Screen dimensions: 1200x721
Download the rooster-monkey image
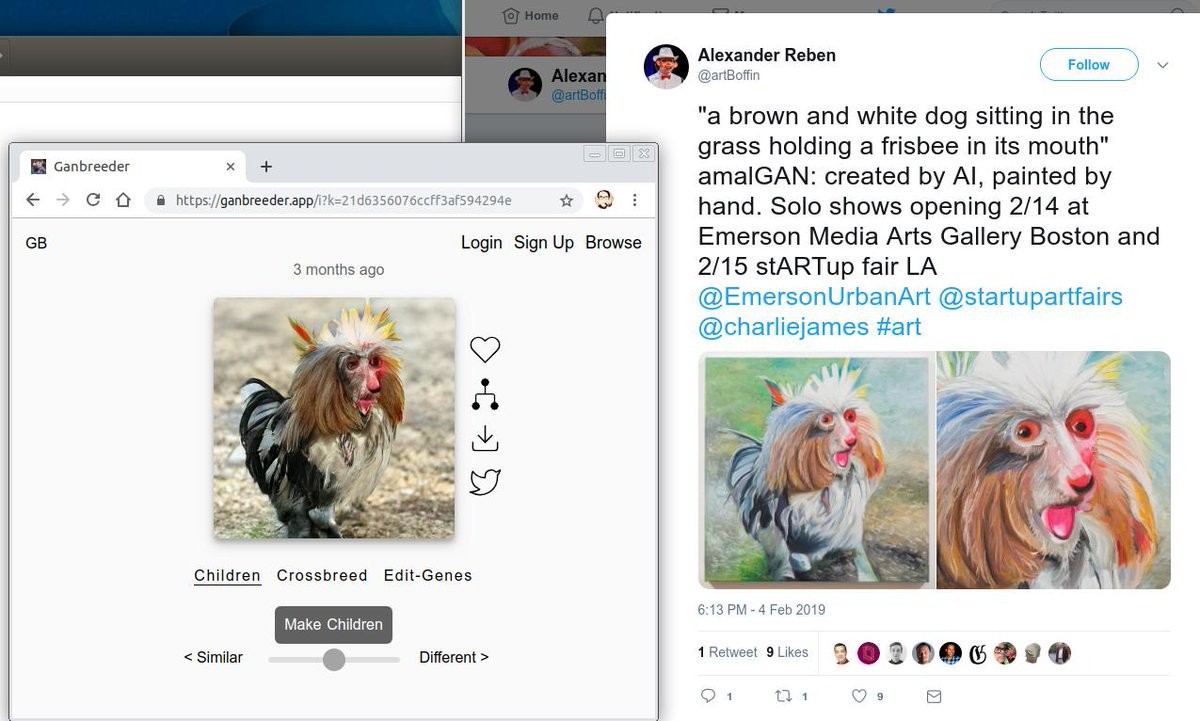point(485,438)
